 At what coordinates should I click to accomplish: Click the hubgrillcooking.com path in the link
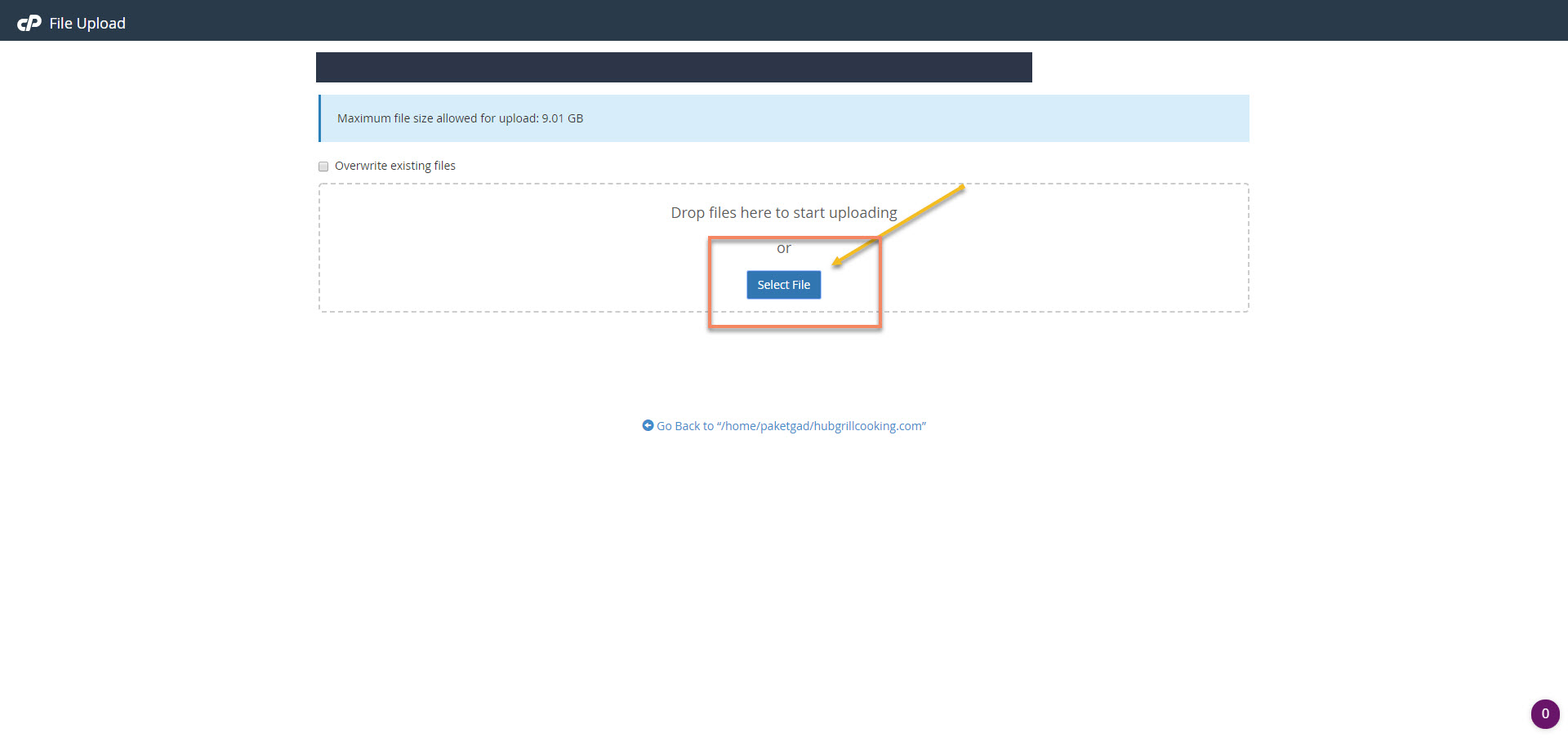(867, 426)
